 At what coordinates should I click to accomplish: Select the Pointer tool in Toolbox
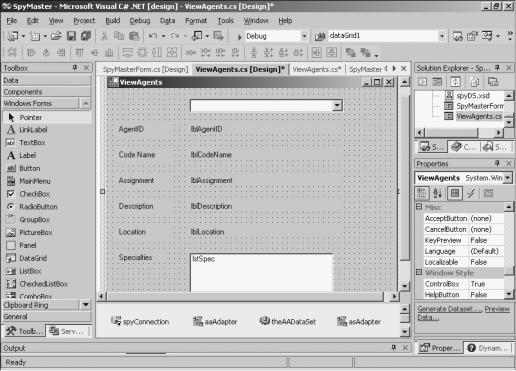click(x=47, y=117)
